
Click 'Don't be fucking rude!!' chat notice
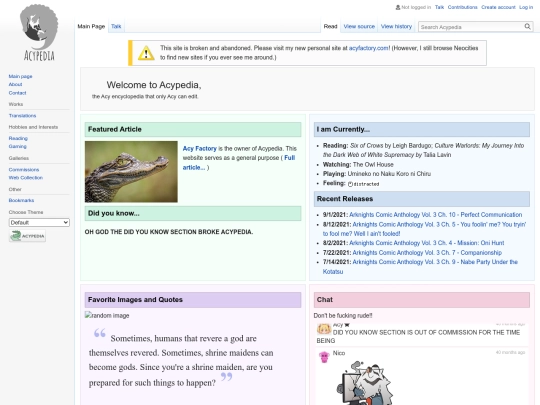(x=343, y=315)
